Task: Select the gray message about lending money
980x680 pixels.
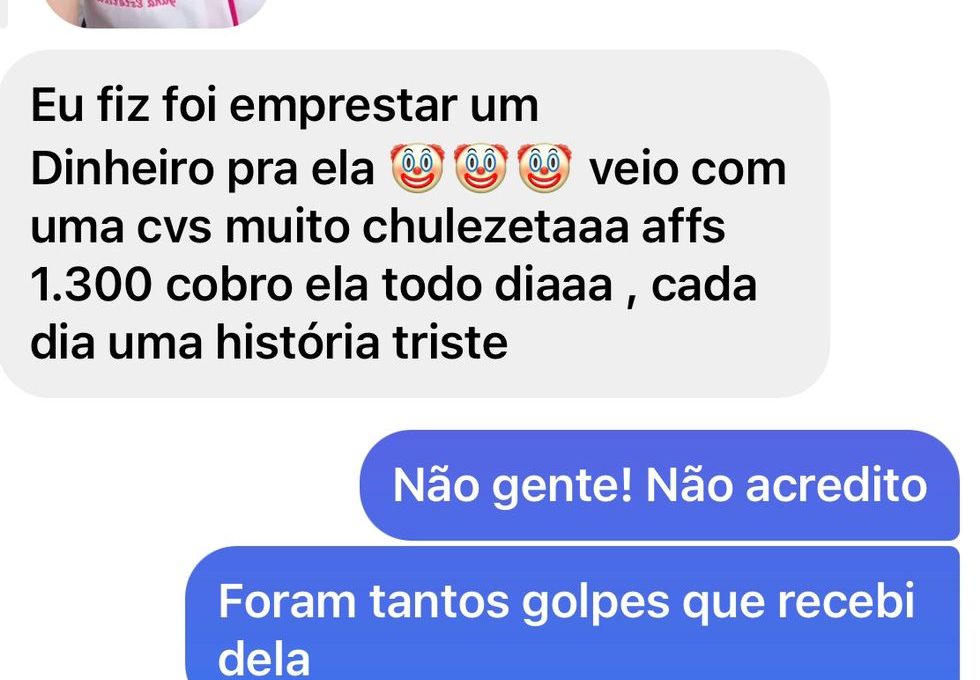Action: click(x=414, y=224)
